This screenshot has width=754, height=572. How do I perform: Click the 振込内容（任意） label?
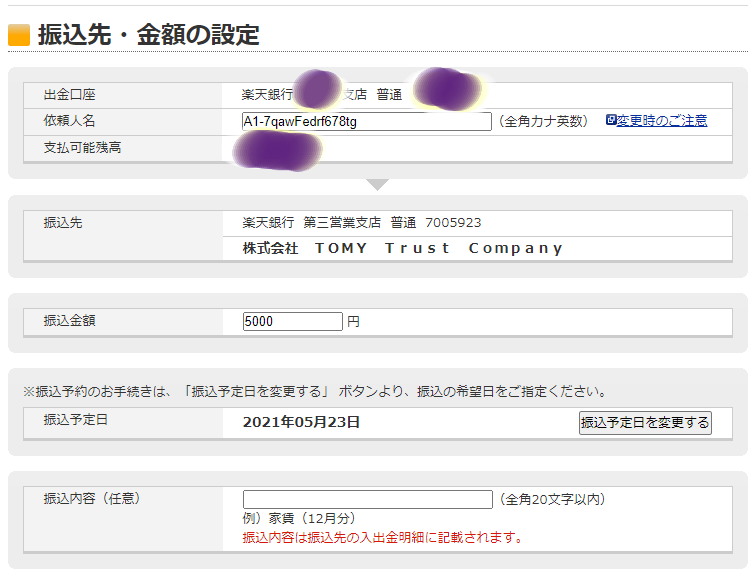(94, 498)
